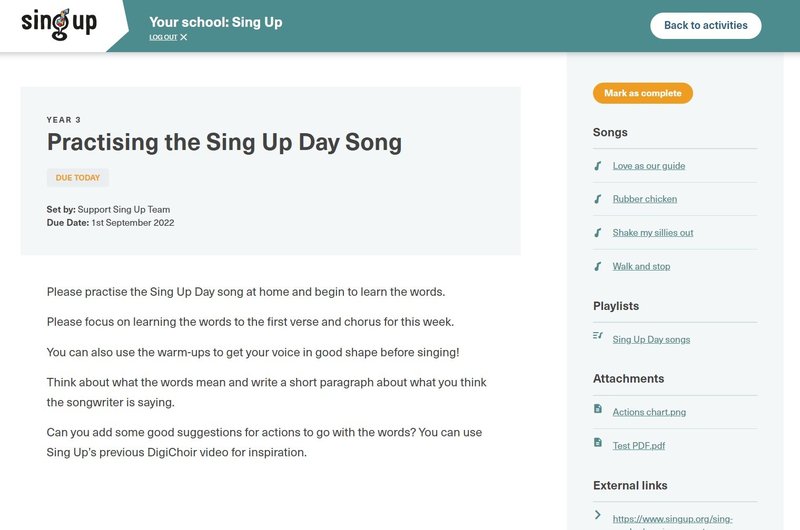Open the Test PDF.pdf attachment
The image size is (800, 530).
pyautogui.click(x=638, y=446)
